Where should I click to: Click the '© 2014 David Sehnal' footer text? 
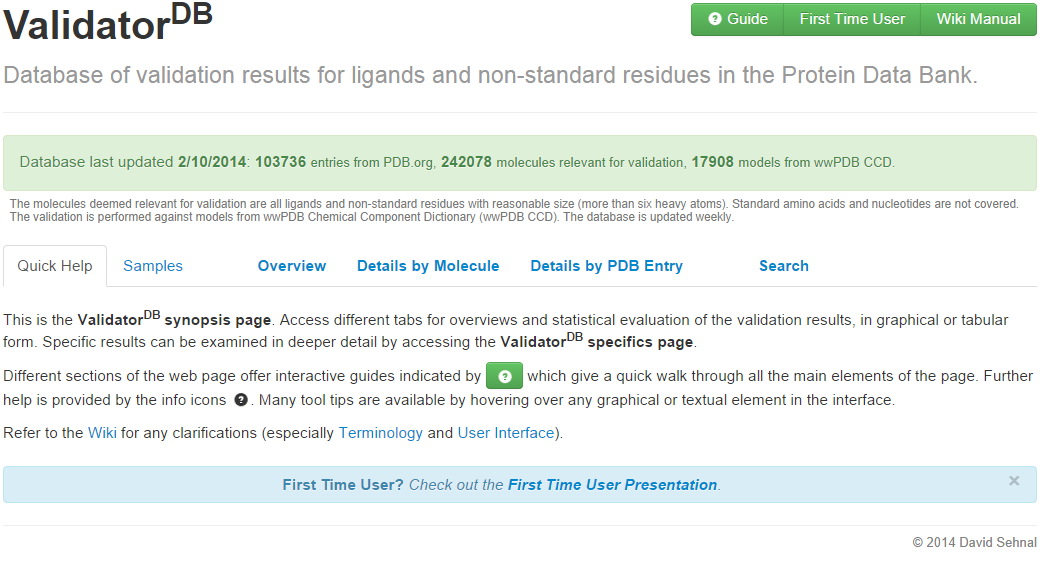click(974, 543)
